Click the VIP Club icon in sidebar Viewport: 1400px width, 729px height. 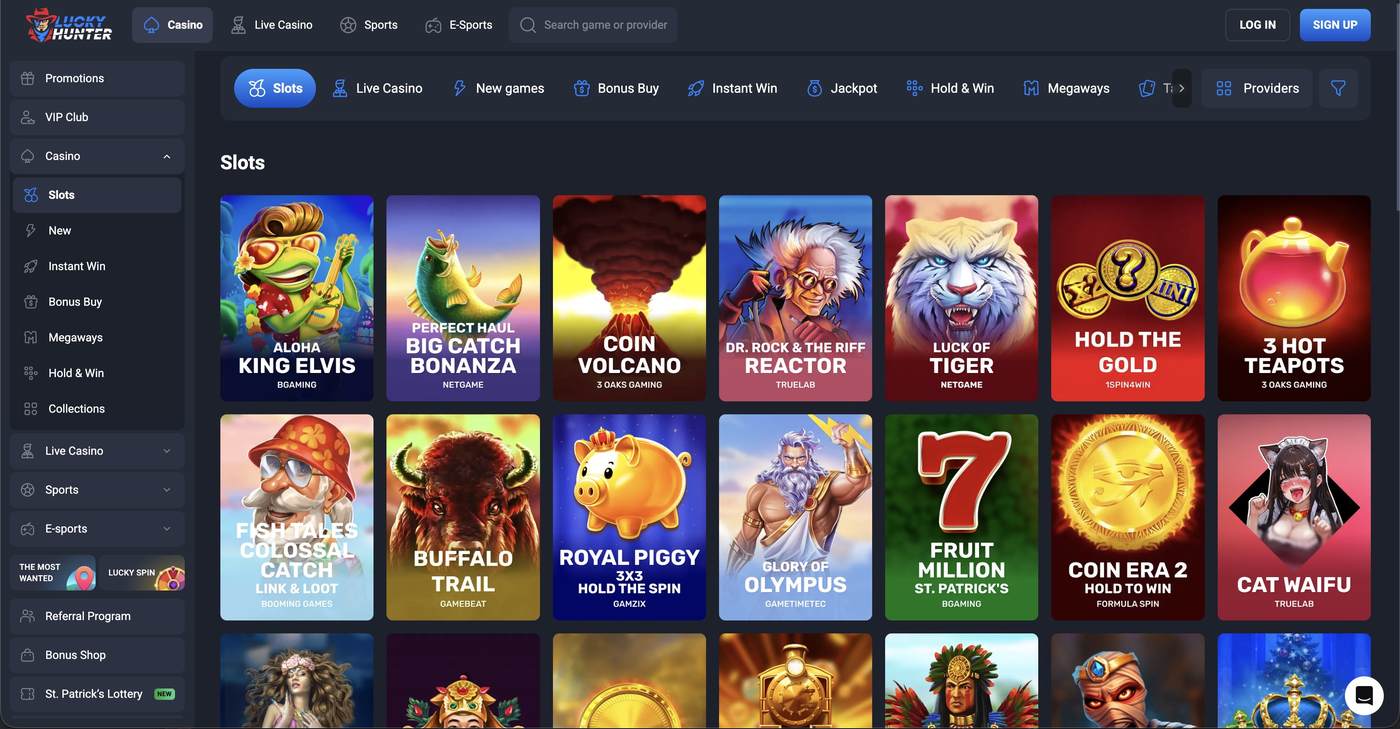pos(28,117)
